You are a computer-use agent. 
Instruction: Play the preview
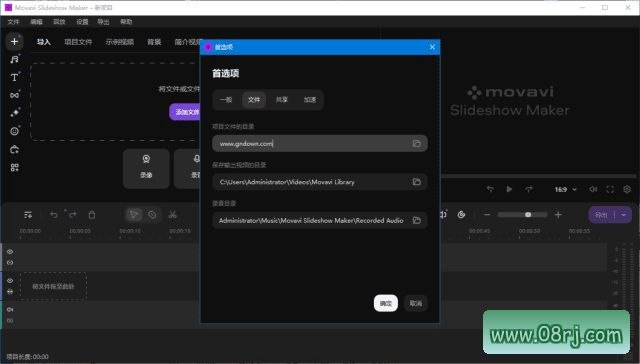[x=509, y=189]
